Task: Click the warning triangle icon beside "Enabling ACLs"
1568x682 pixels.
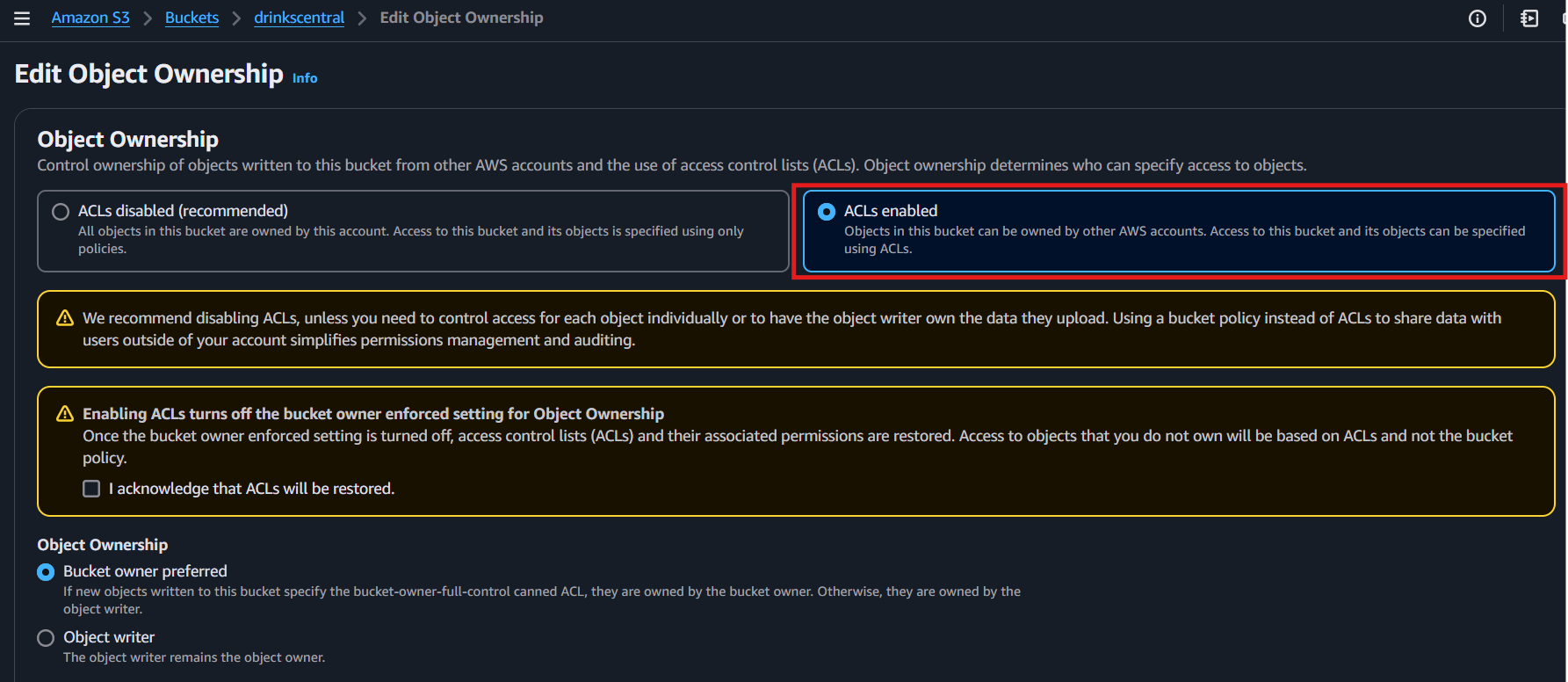Action: (65, 414)
